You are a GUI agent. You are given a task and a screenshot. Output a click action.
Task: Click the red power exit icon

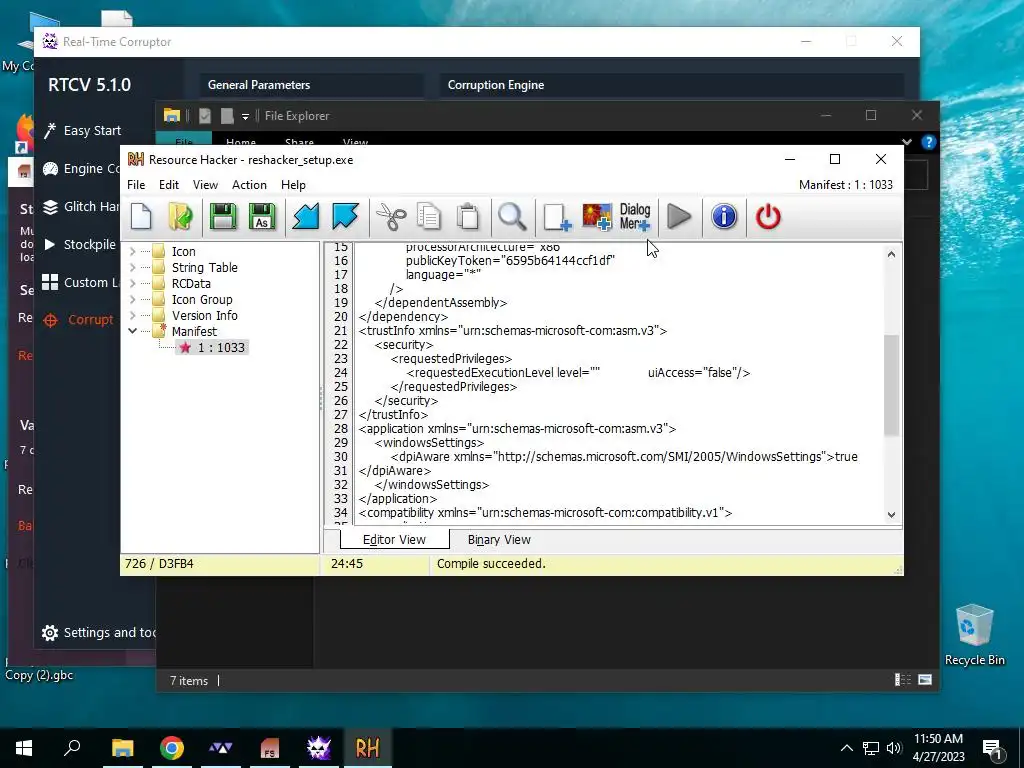click(768, 217)
